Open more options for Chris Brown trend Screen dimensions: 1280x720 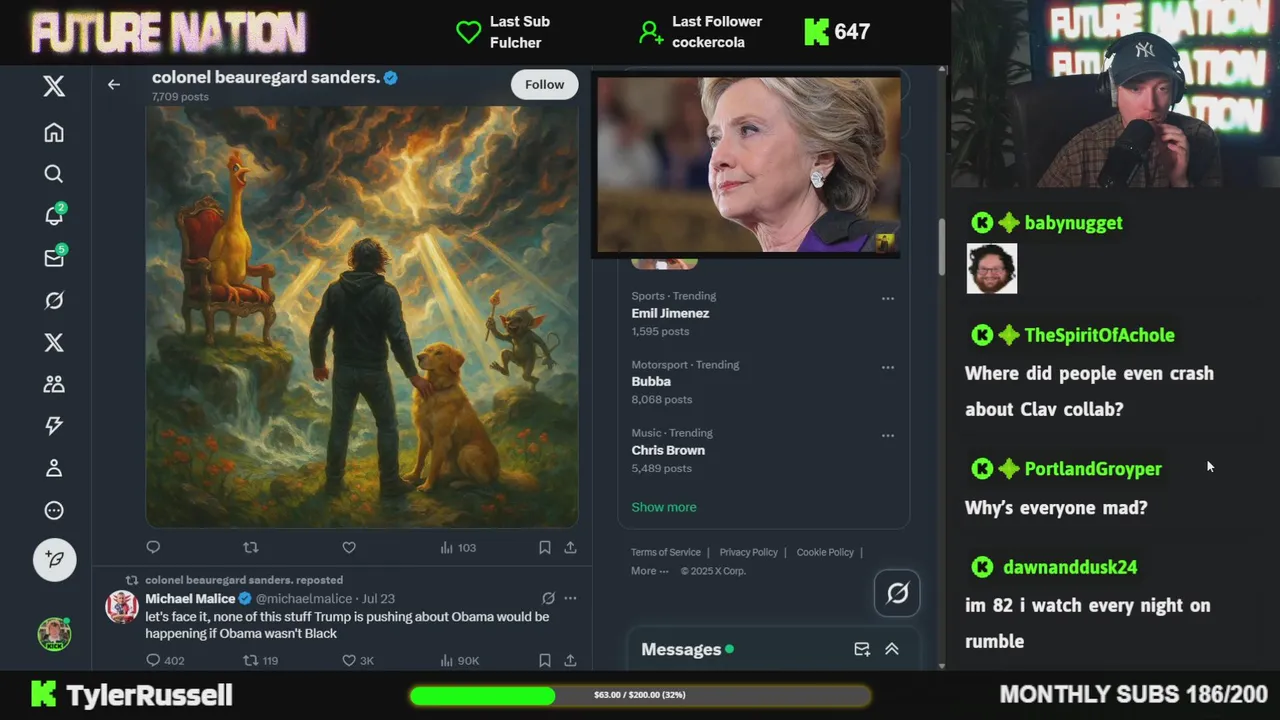click(x=887, y=435)
